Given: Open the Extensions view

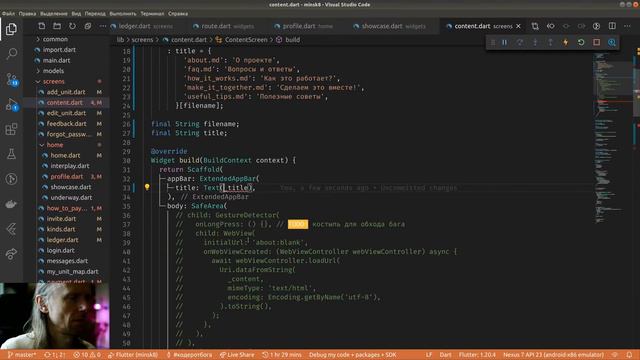Looking at the screenshot, I should [11, 129].
